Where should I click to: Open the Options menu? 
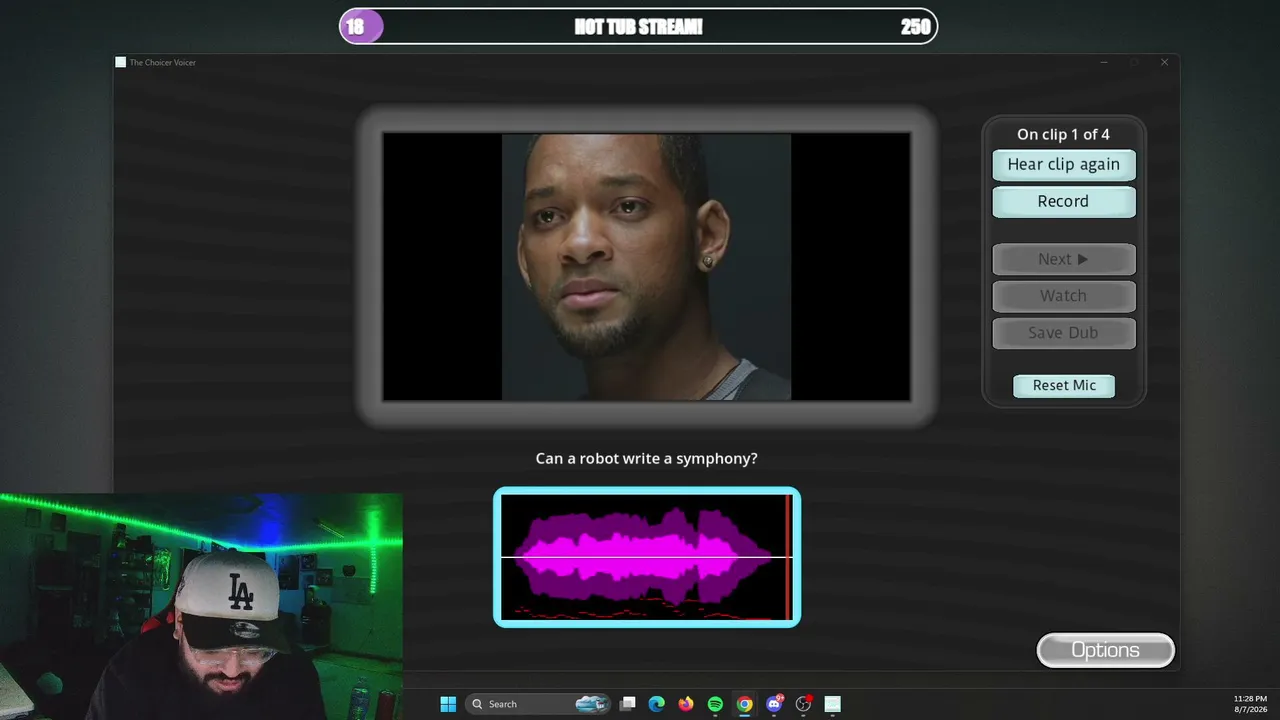click(x=1105, y=650)
